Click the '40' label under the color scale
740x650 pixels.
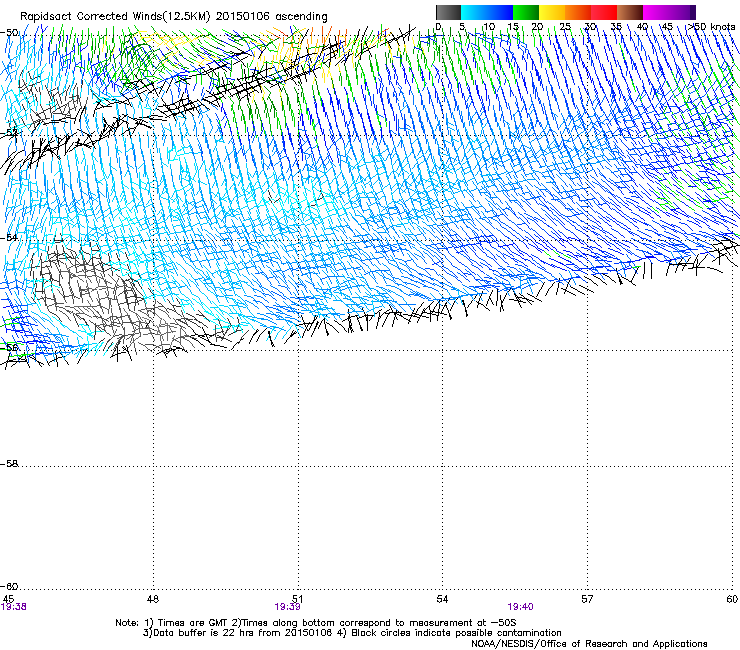642,27
